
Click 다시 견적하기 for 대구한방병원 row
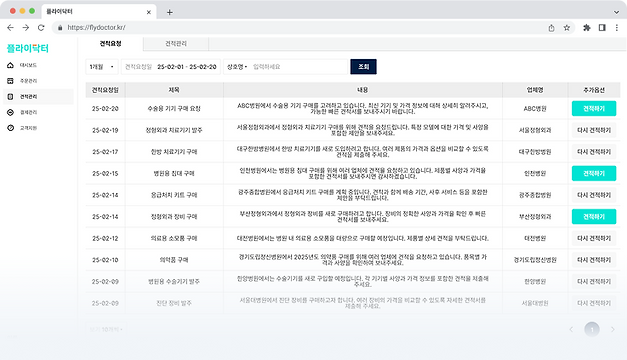click(594, 152)
